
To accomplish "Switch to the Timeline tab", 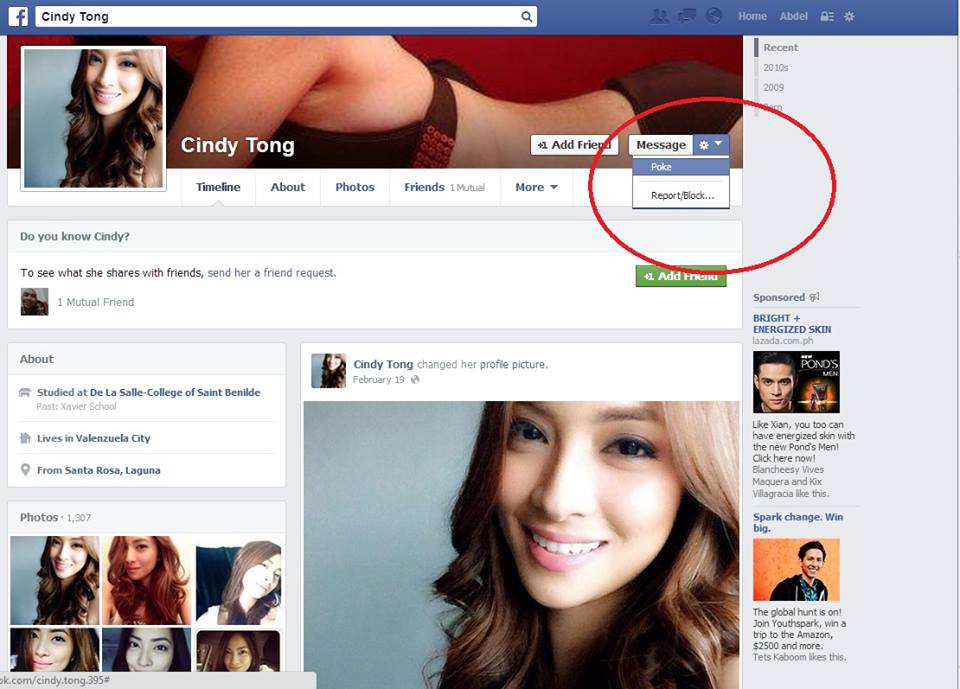I will click(218, 187).
